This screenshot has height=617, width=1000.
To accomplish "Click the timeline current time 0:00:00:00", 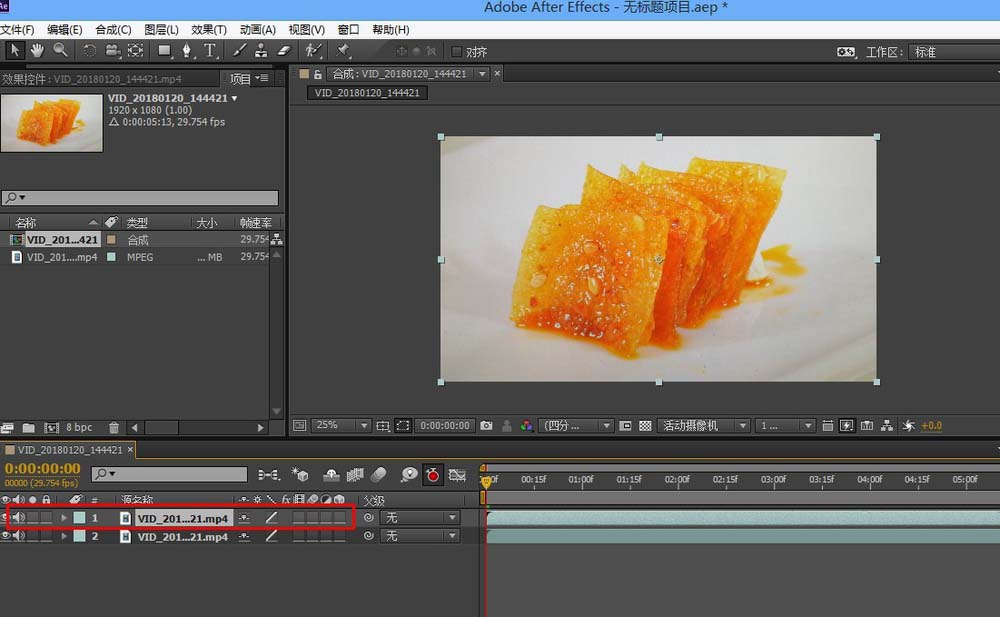I will tap(42, 468).
